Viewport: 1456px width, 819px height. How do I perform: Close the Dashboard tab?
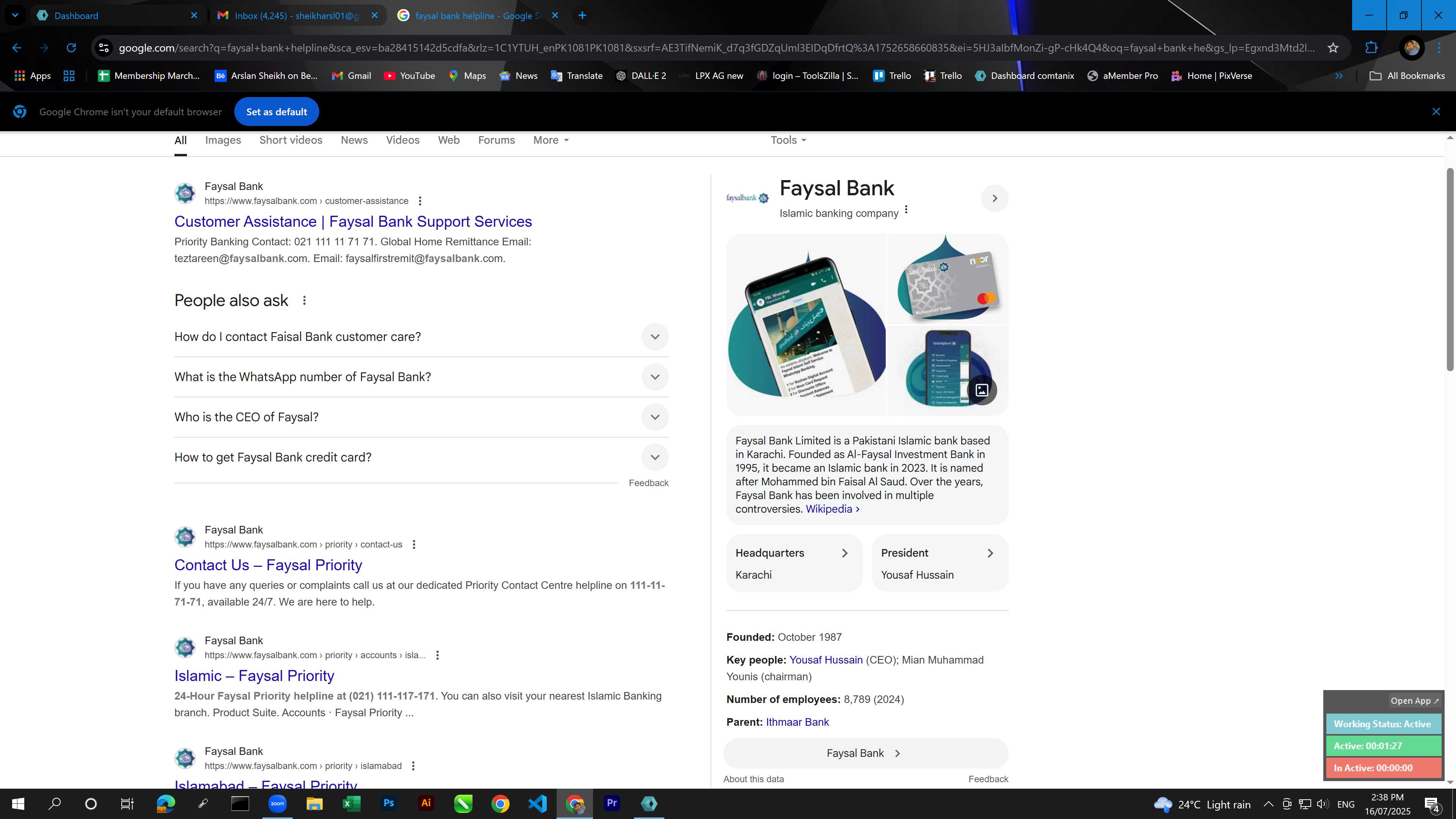tap(194, 15)
